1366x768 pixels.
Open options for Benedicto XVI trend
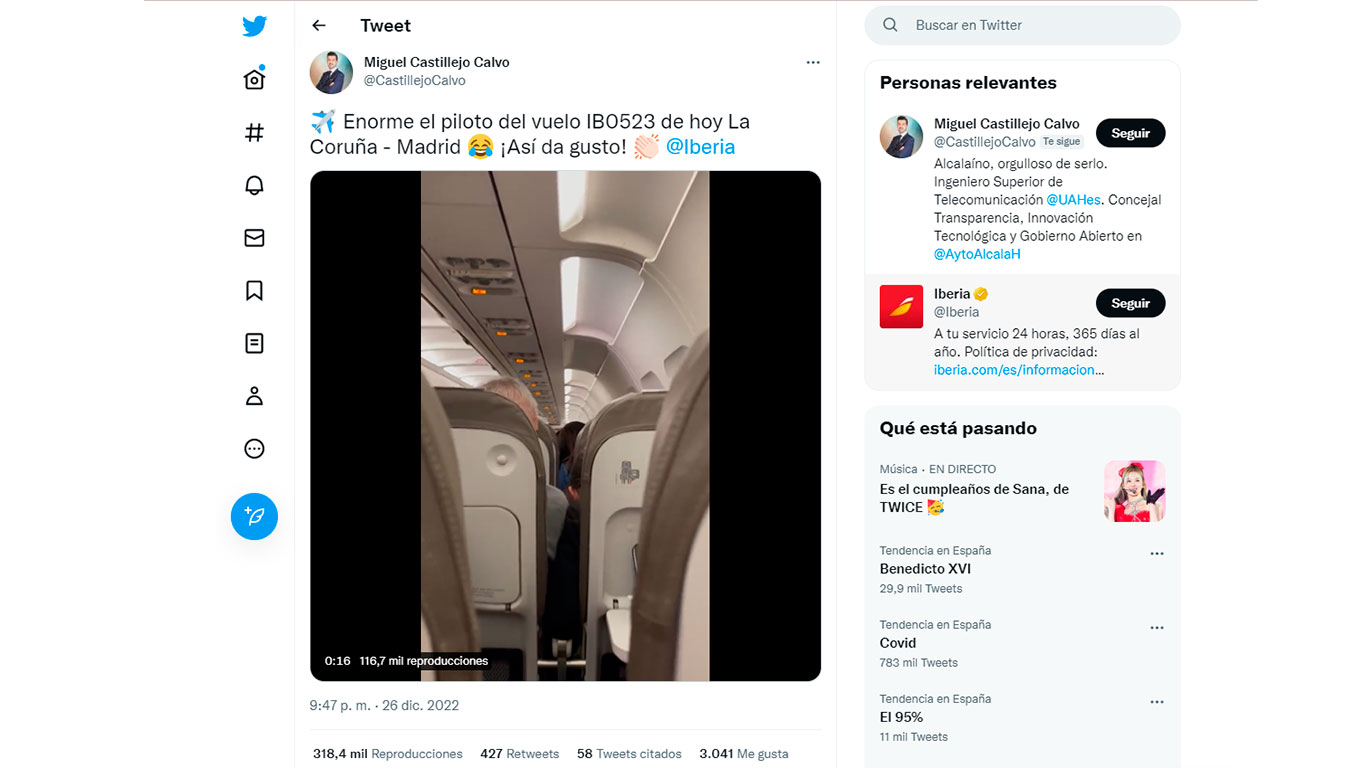coord(1157,554)
